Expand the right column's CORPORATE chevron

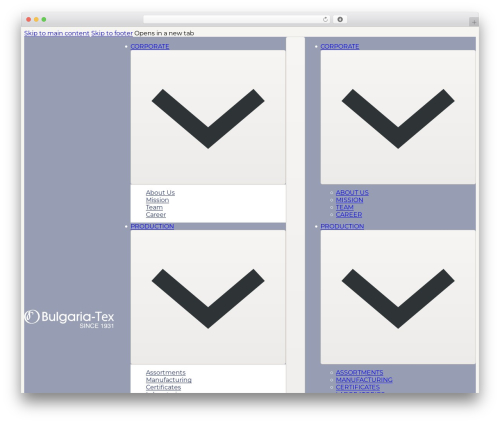pyautogui.click(x=398, y=117)
